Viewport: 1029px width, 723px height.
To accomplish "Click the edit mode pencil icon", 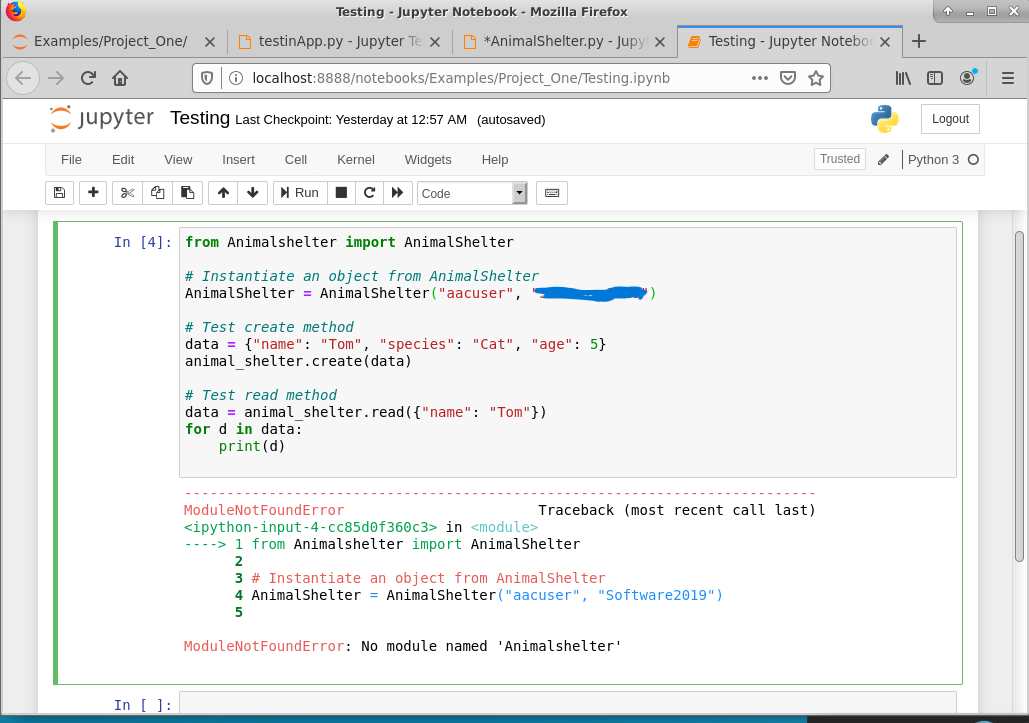I will pyautogui.click(x=883, y=159).
